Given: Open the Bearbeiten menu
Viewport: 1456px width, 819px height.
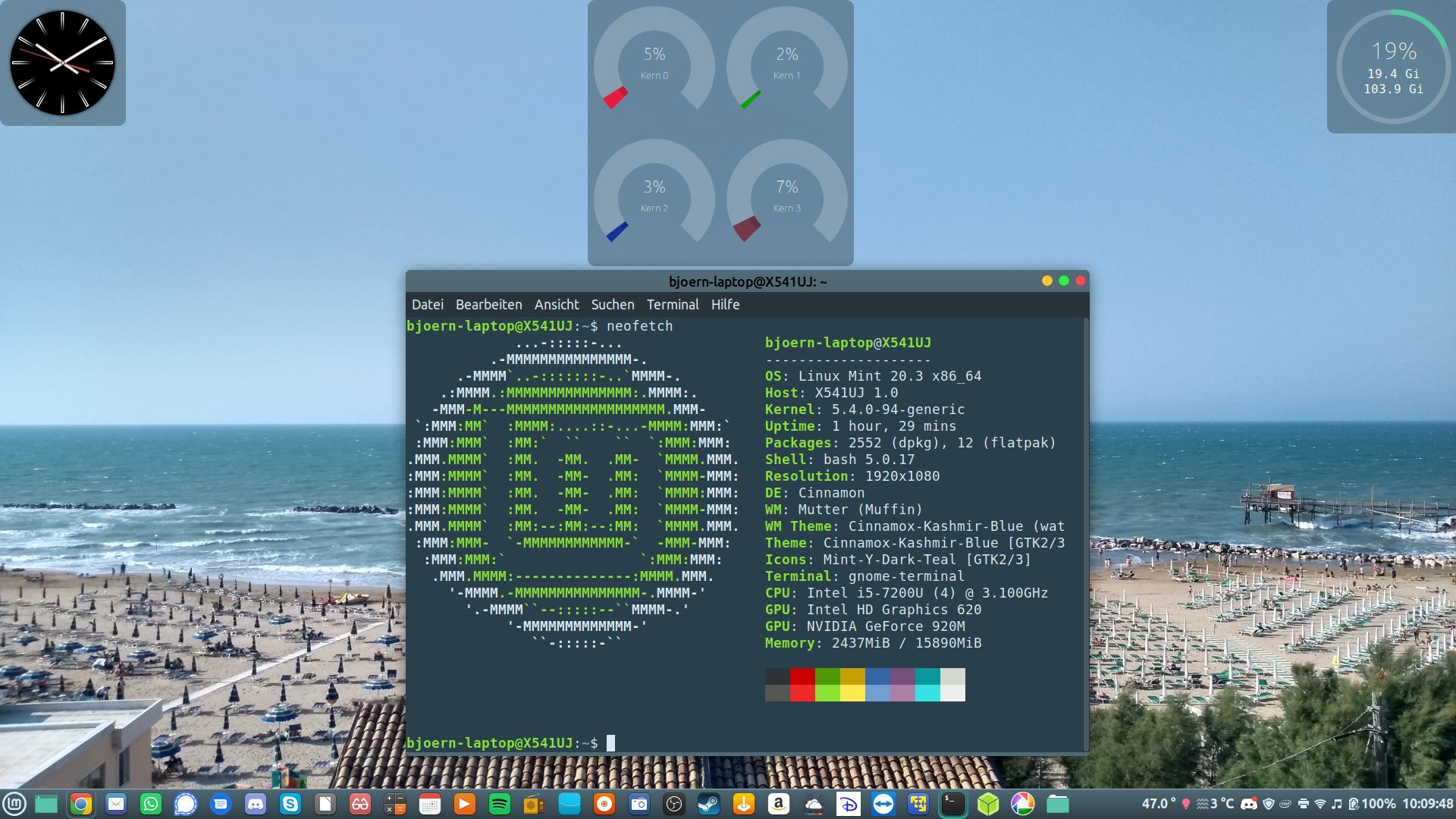Looking at the screenshot, I should pos(488,305).
